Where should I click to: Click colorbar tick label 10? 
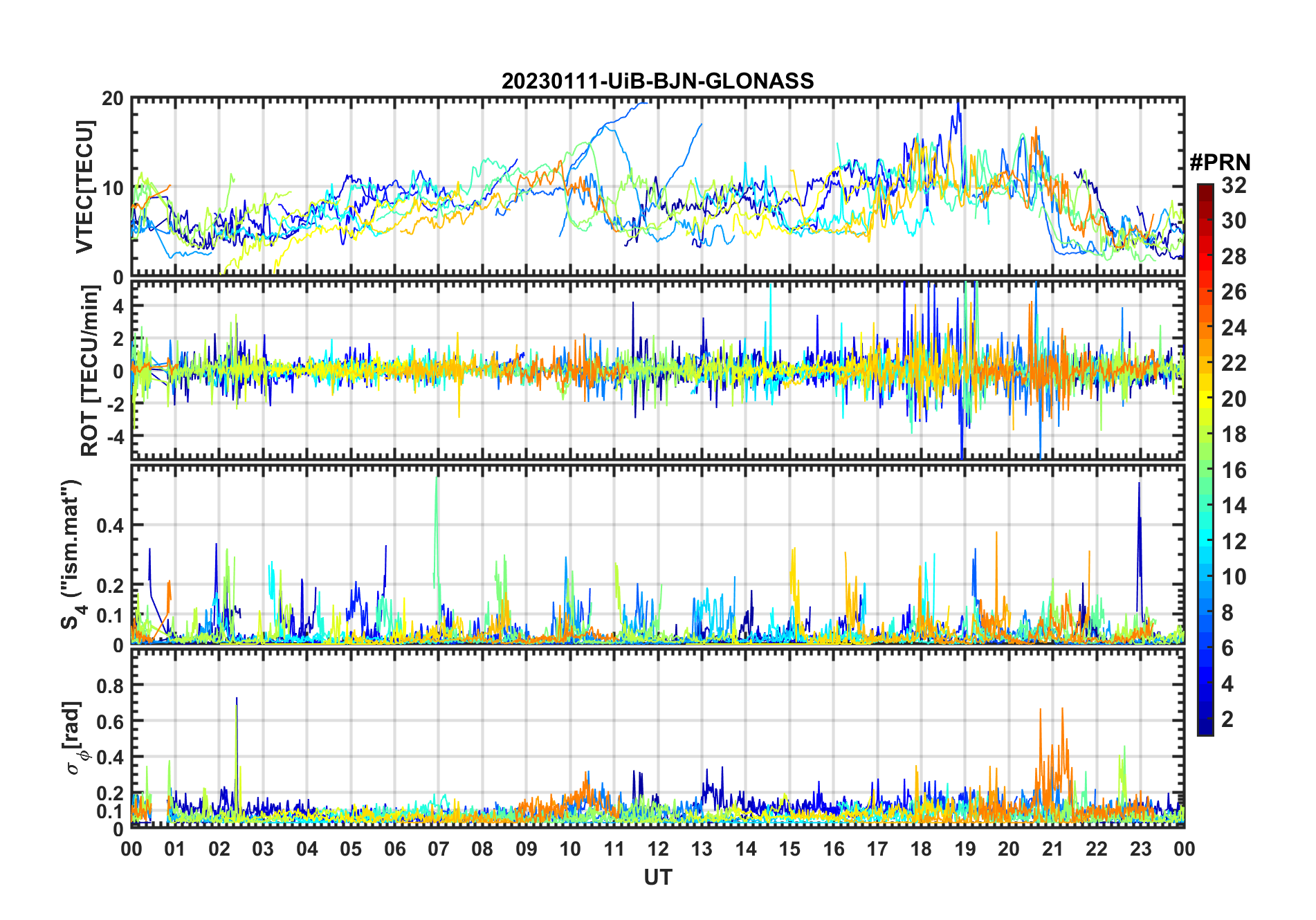click(x=1234, y=577)
